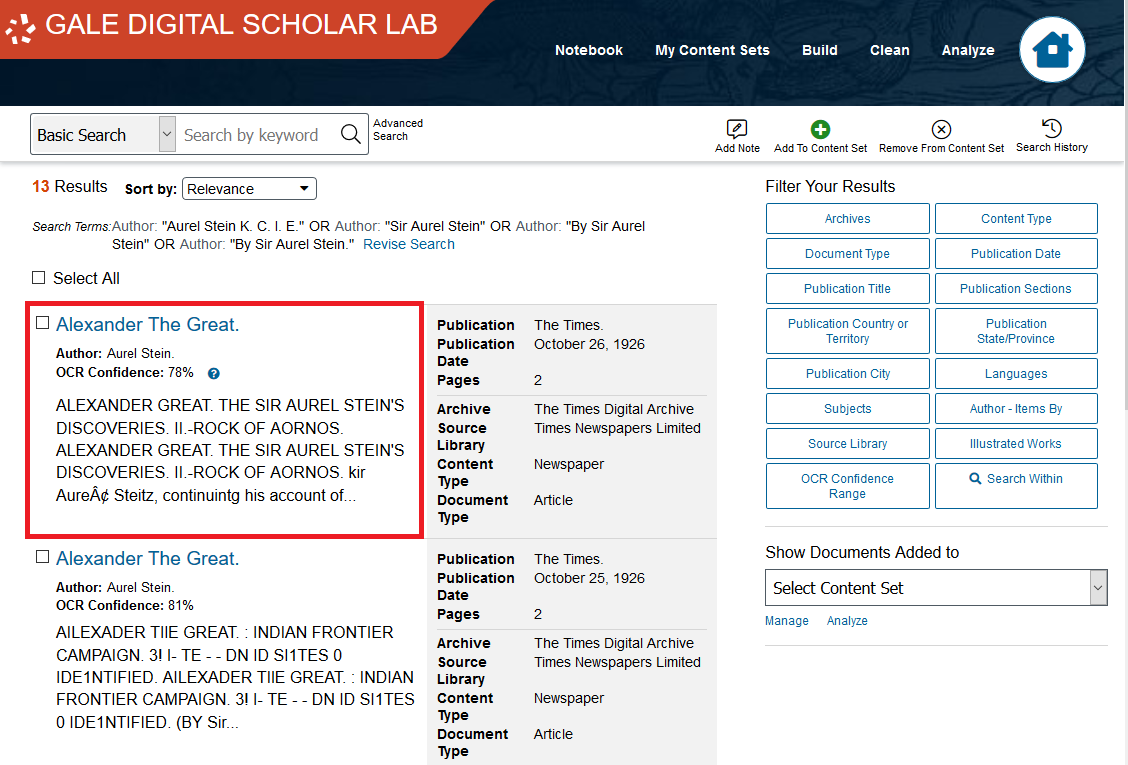Enable the Select All checkbox
Image resolution: width=1128 pixels, height=765 pixels.
[x=38, y=278]
